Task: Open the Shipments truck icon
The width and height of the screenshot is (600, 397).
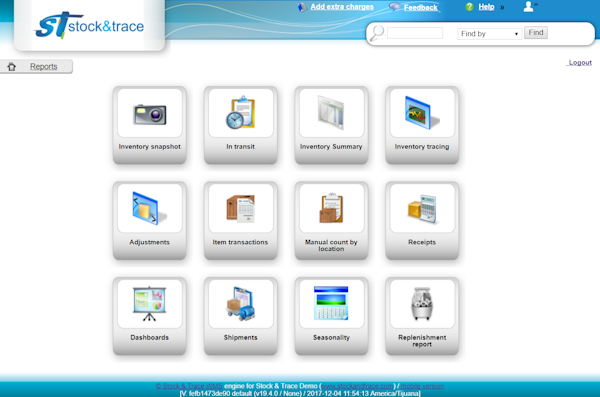Action: (x=240, y=304)
